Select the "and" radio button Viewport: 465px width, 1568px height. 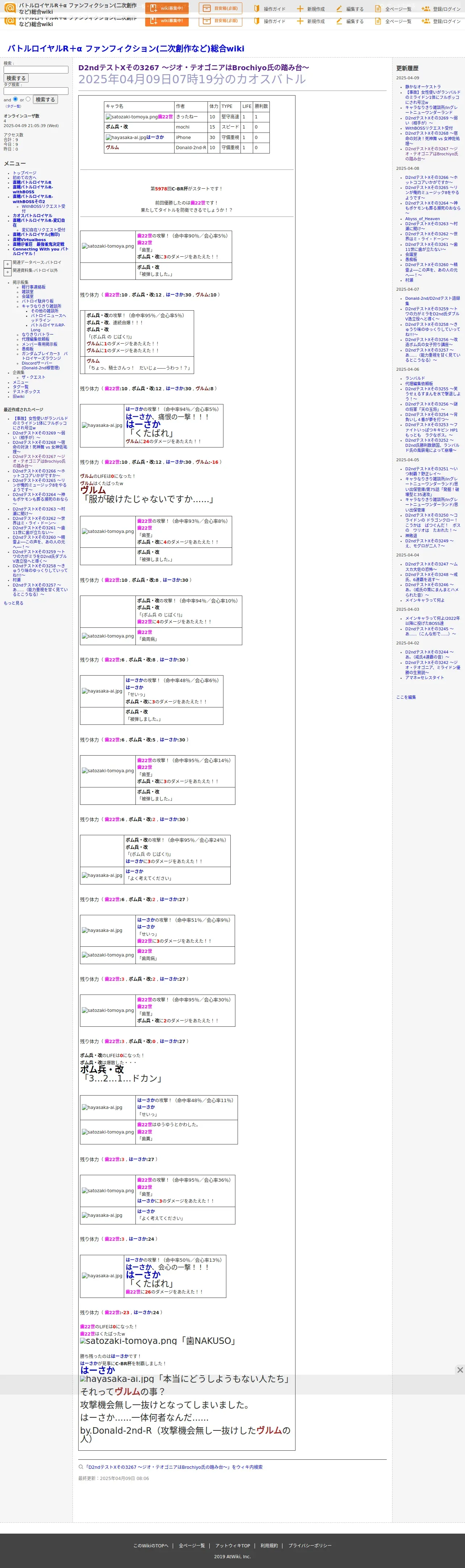[15, 98]
